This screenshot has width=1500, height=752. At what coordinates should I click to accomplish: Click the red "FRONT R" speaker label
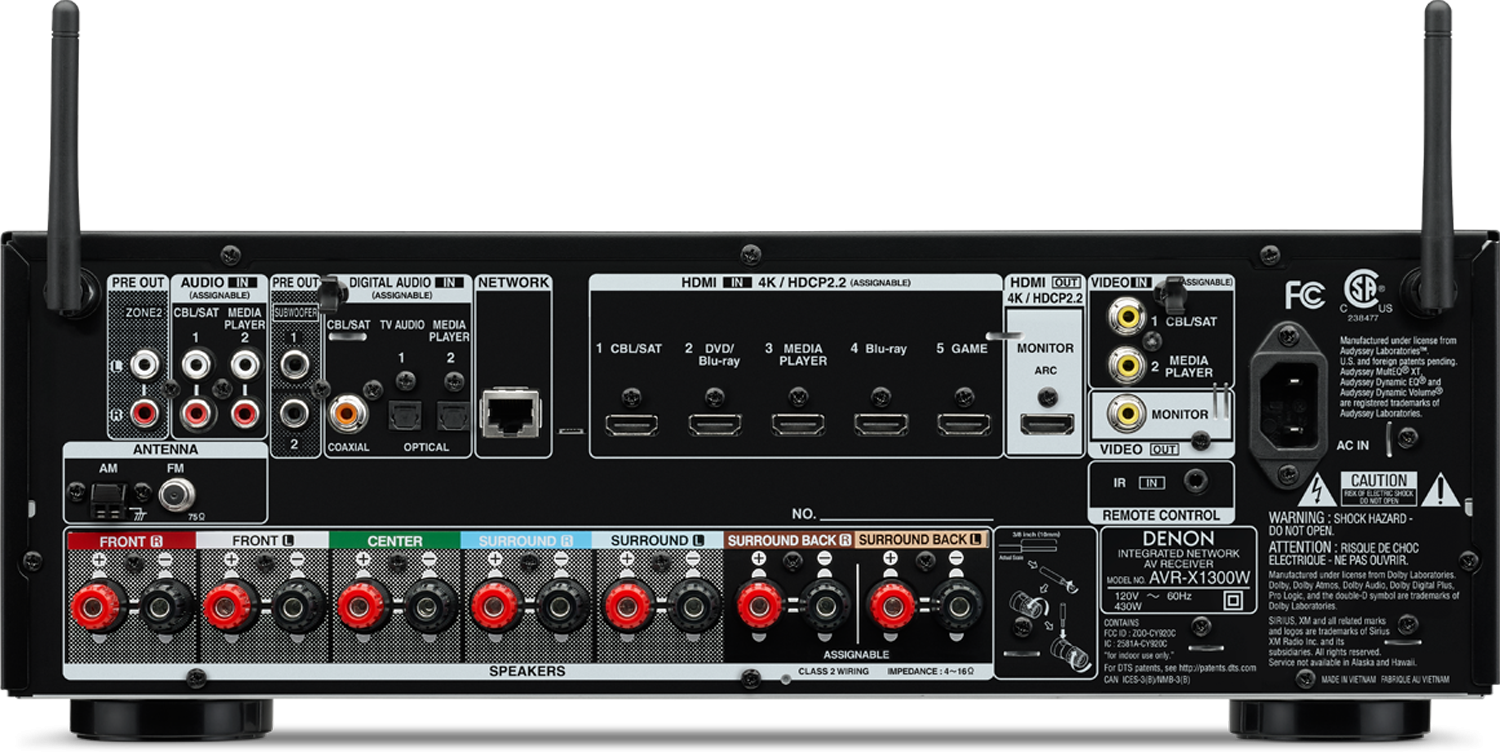[131, 541]
